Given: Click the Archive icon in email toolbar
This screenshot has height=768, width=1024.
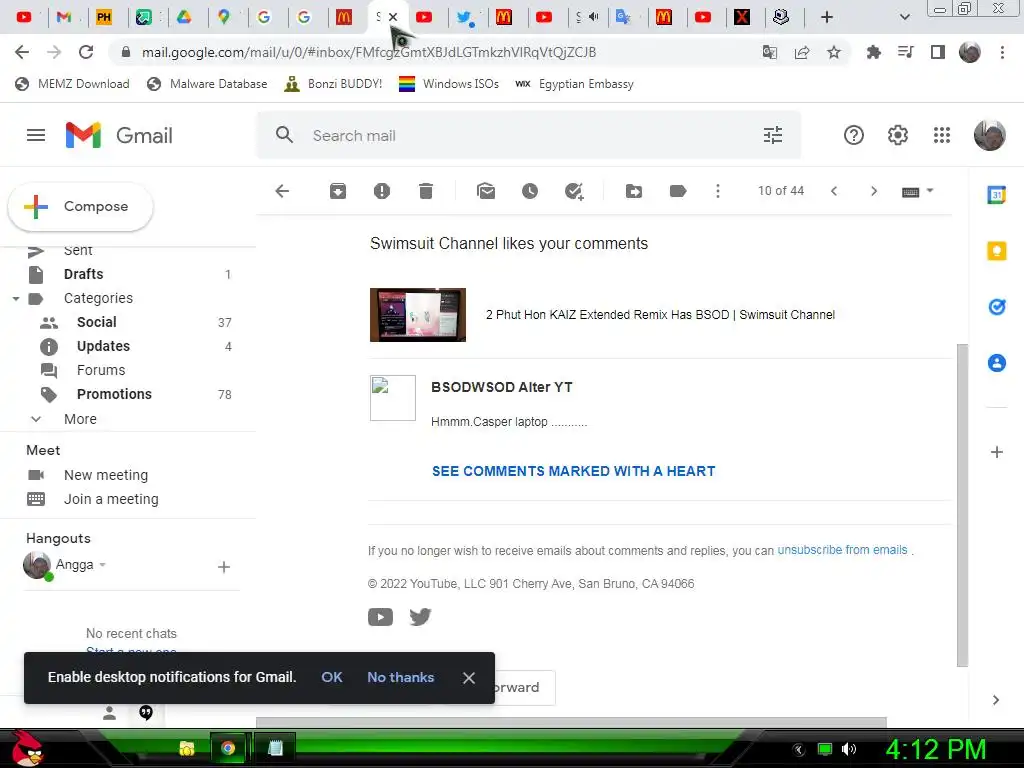Looking at the screenshot, I should (338, 191).
